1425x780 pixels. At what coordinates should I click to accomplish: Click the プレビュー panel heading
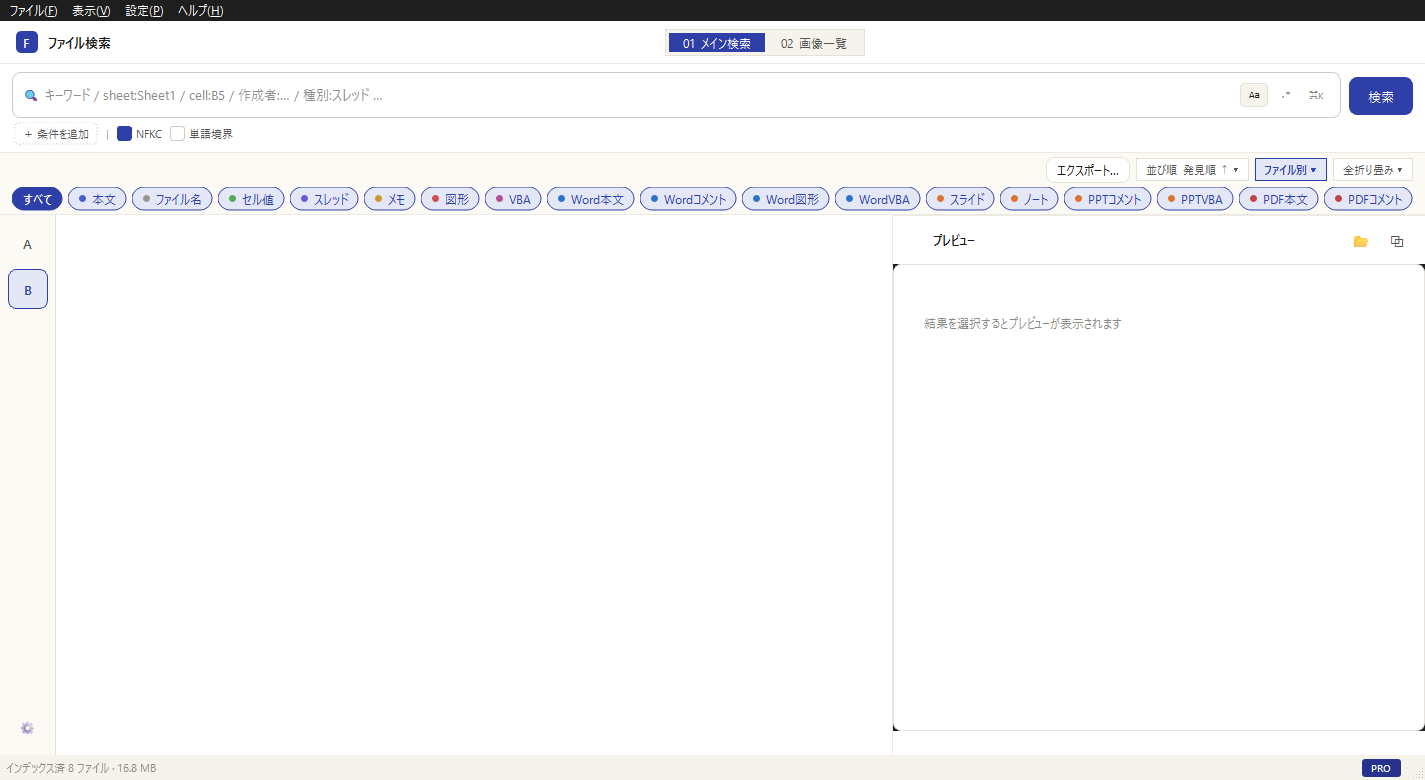953,241
